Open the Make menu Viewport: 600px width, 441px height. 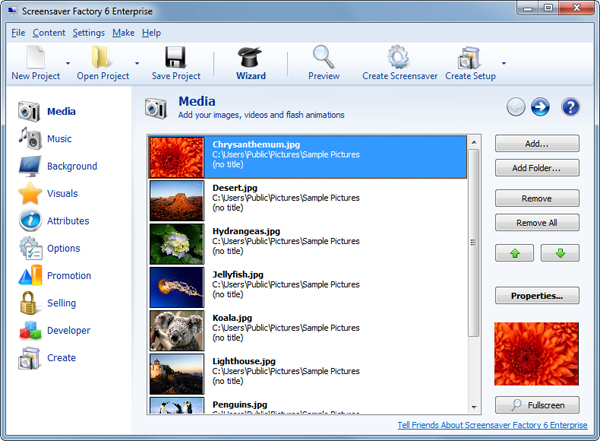click(x=123, y=33)
